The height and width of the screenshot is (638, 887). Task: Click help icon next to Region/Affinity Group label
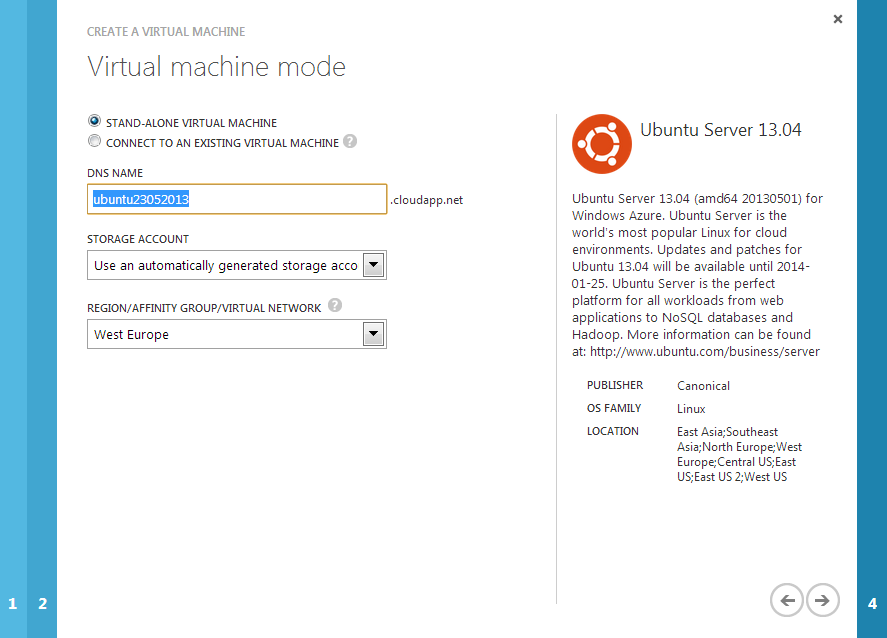click(335, 307)
